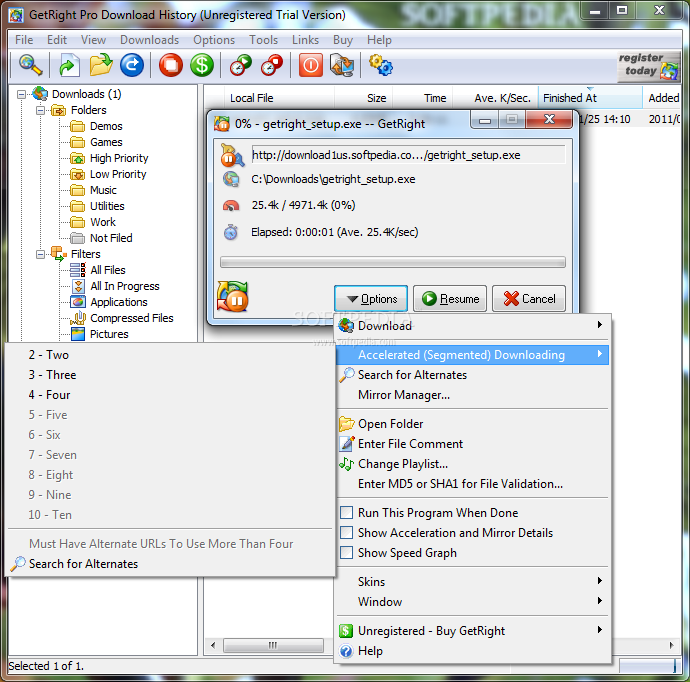Click the globe icon beside the local file path
This screenshot has width=690, height=682.
point(231,179)
